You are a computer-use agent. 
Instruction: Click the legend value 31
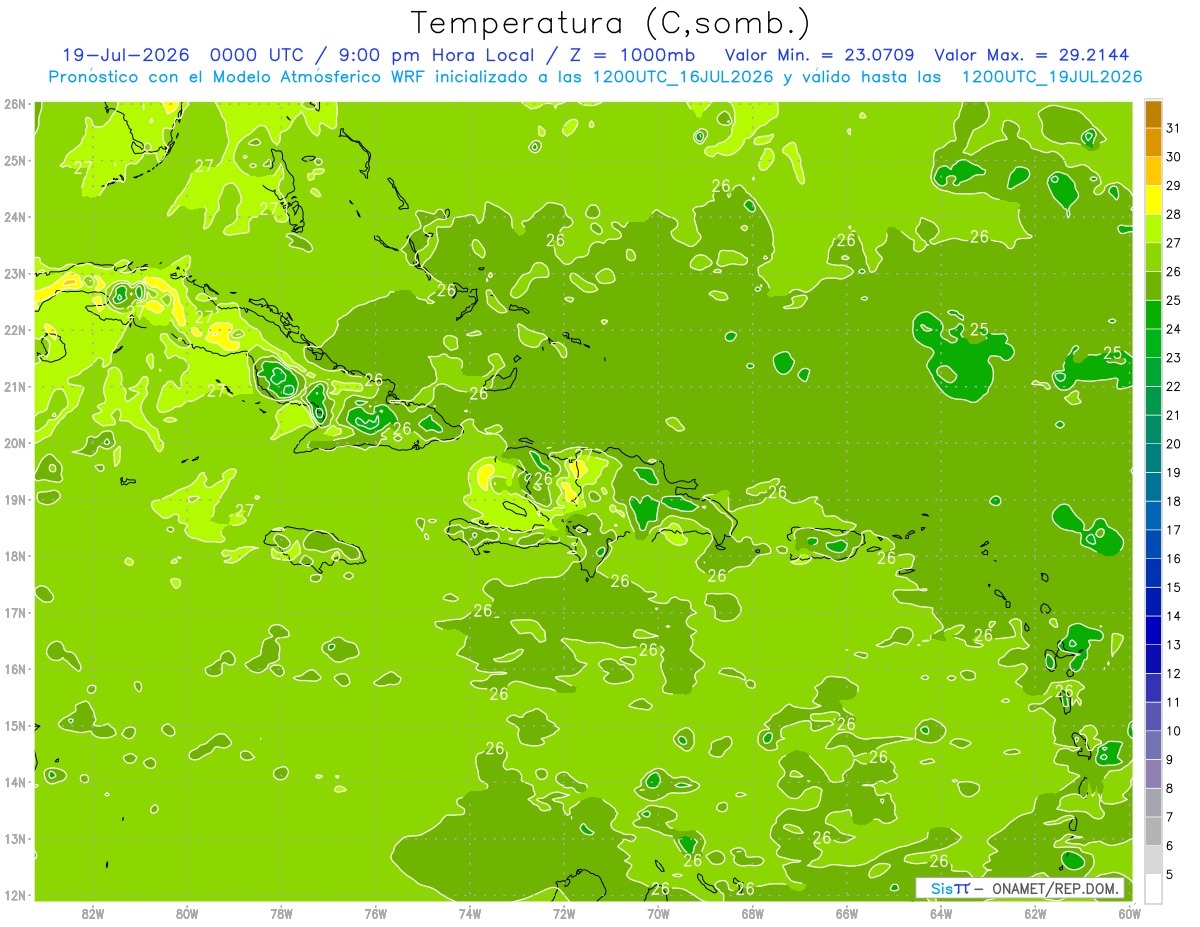[1174, 128]
